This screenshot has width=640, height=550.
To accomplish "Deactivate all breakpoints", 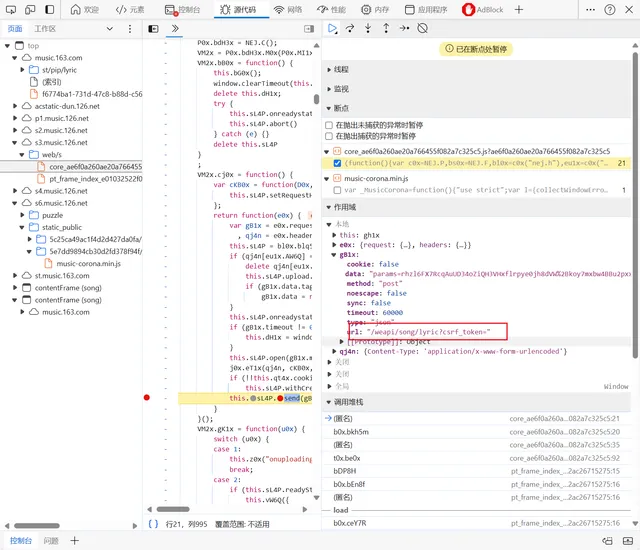I will tap(423, 28).
